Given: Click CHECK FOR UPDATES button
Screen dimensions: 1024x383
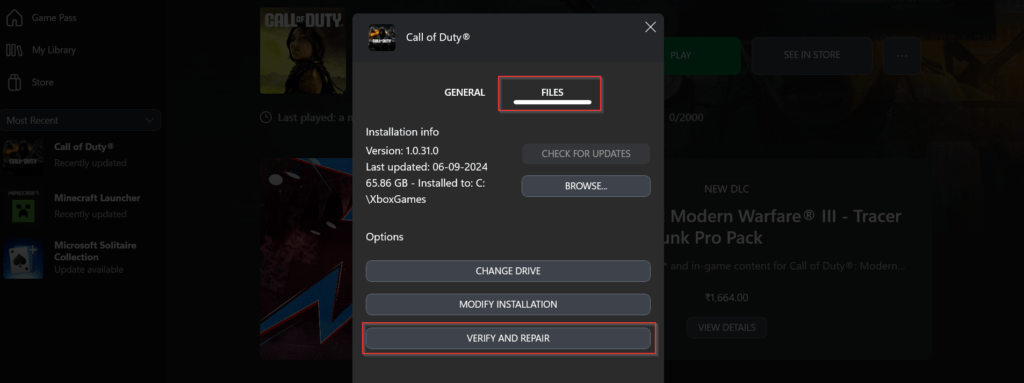Looking at the screenshot, I should pyautogui.click(x=586, y=154).
